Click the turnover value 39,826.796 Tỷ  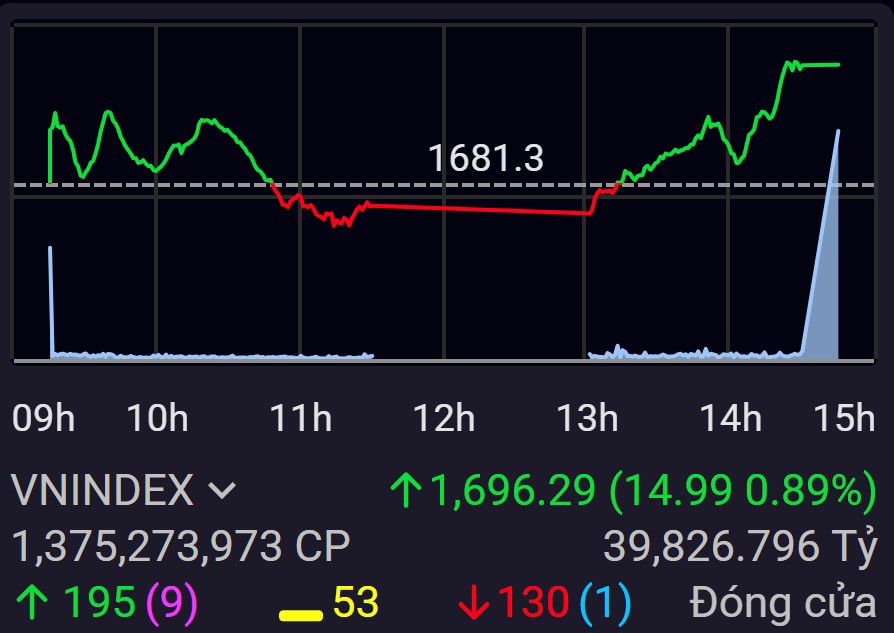(740, 546)
